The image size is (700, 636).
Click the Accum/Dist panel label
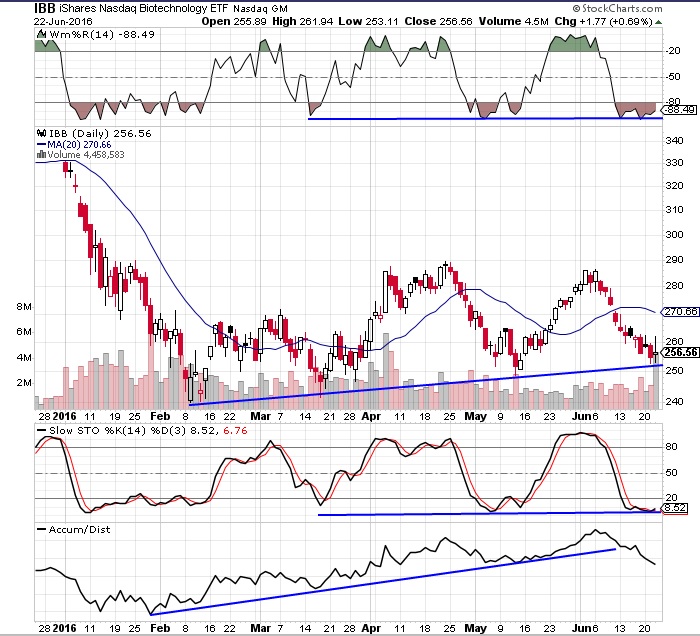(x=79, y=530)
